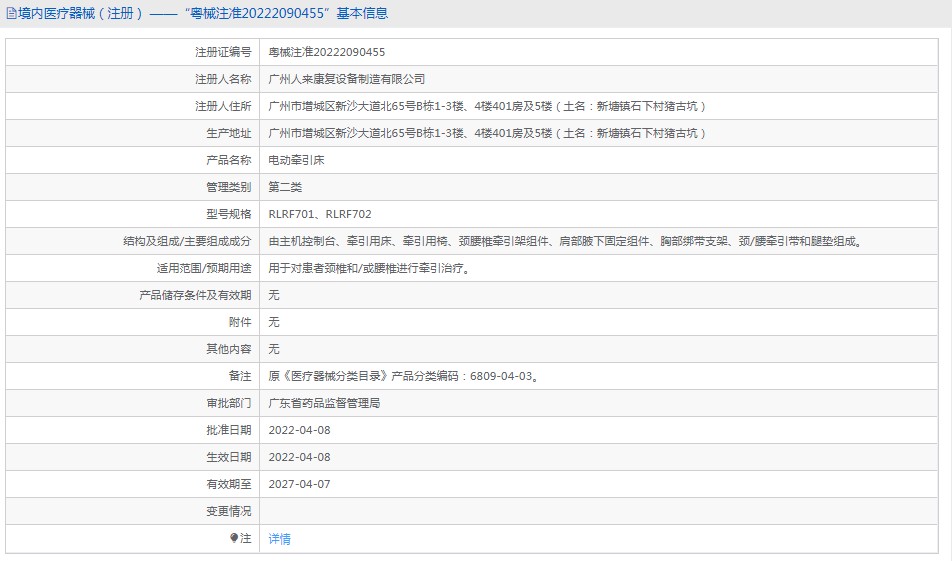Image resolution: width=952 pixels, height=561 pixels.
Task: Select the 审批部门 label
Action: tap(228, 403)
